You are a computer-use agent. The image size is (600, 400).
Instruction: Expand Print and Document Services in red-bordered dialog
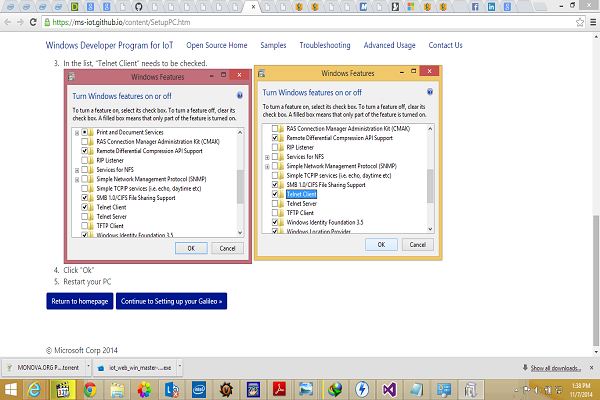click(77, 132)
